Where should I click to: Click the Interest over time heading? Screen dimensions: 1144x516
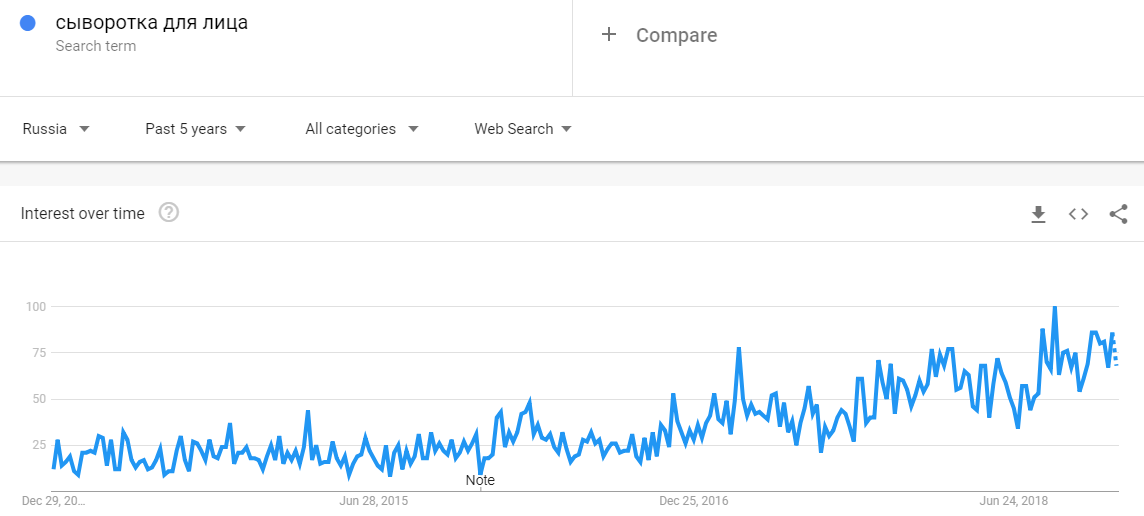[83, 213]
